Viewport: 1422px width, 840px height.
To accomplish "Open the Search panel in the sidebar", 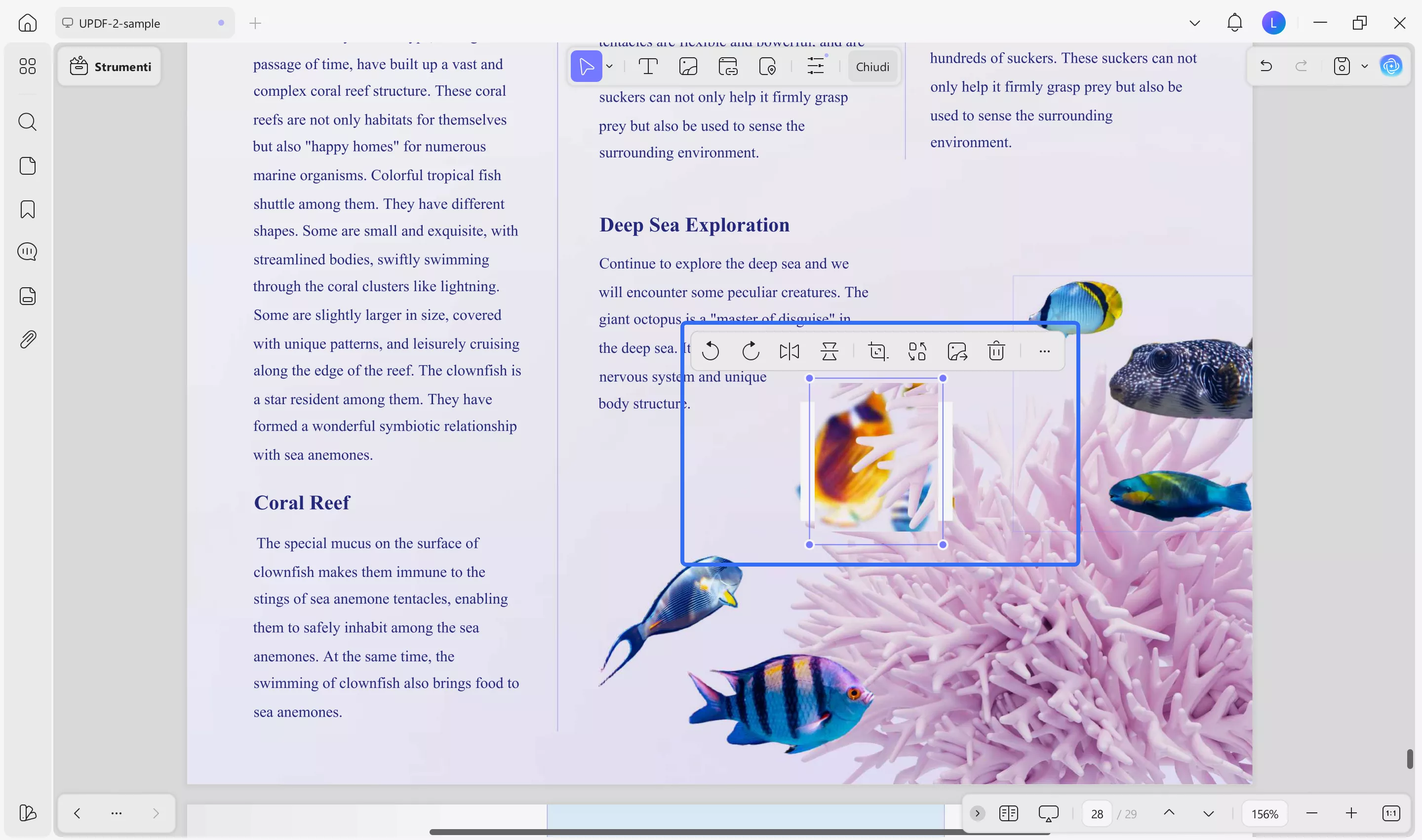I will 27,122.
